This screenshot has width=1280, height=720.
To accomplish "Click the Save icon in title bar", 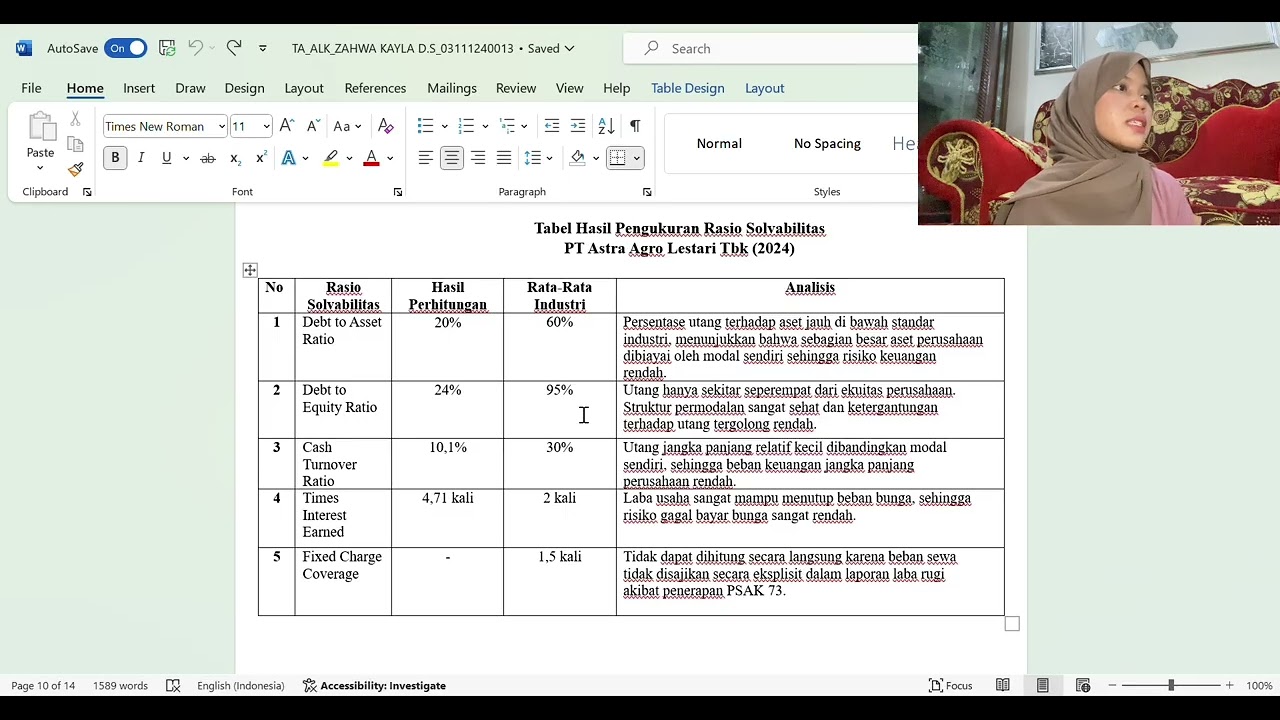I will [167, 48].
